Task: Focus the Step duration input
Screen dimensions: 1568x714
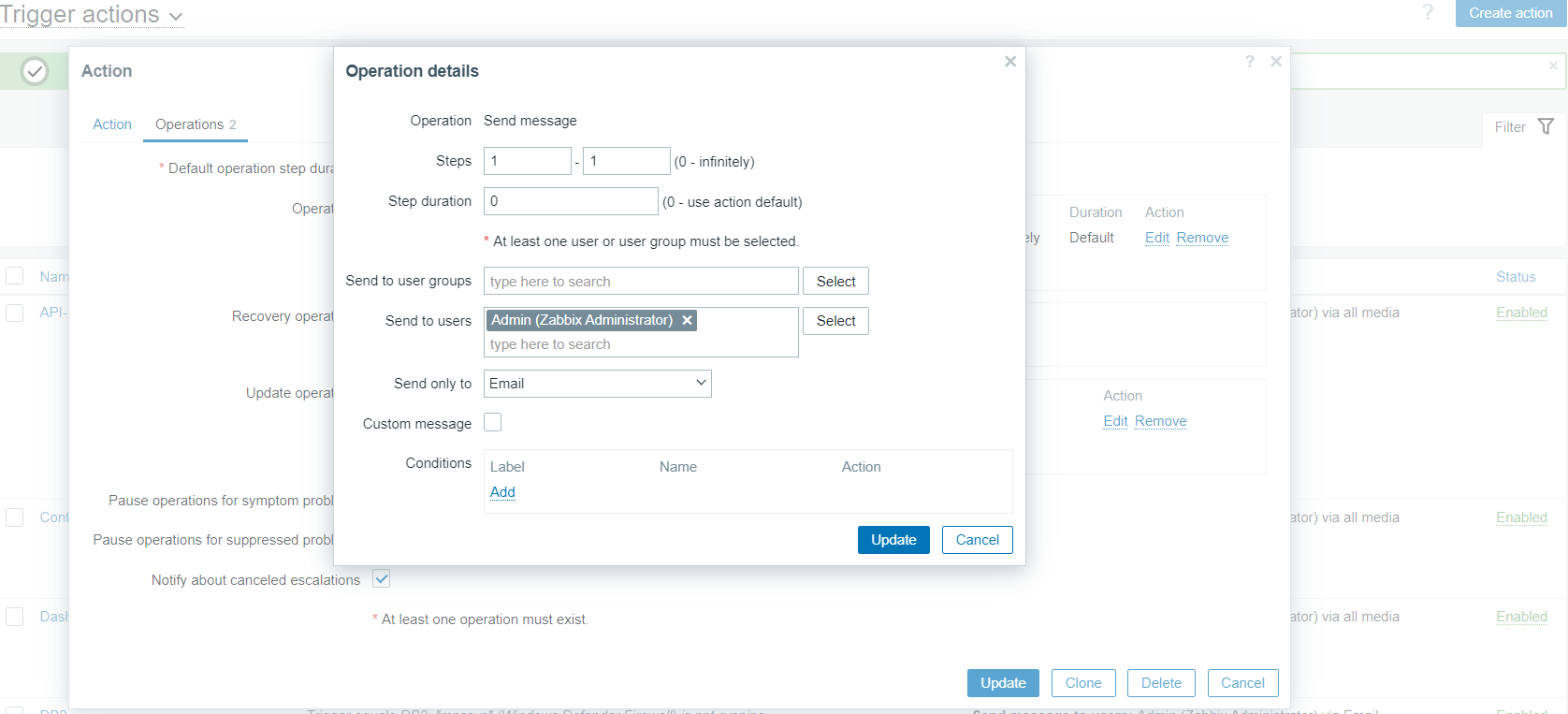Action: (x=570, y=201)
